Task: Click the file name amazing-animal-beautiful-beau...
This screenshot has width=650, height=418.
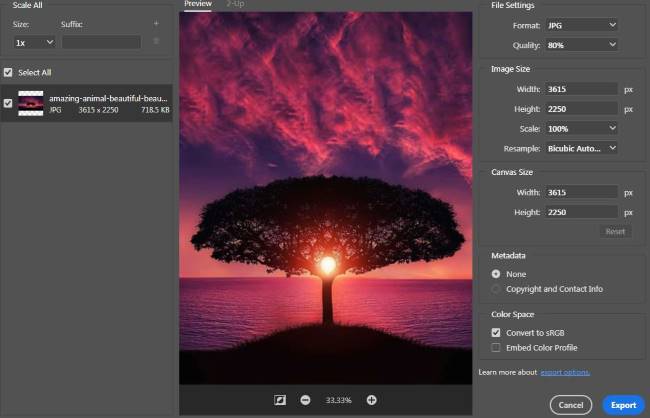Action: tap(108, 99)
